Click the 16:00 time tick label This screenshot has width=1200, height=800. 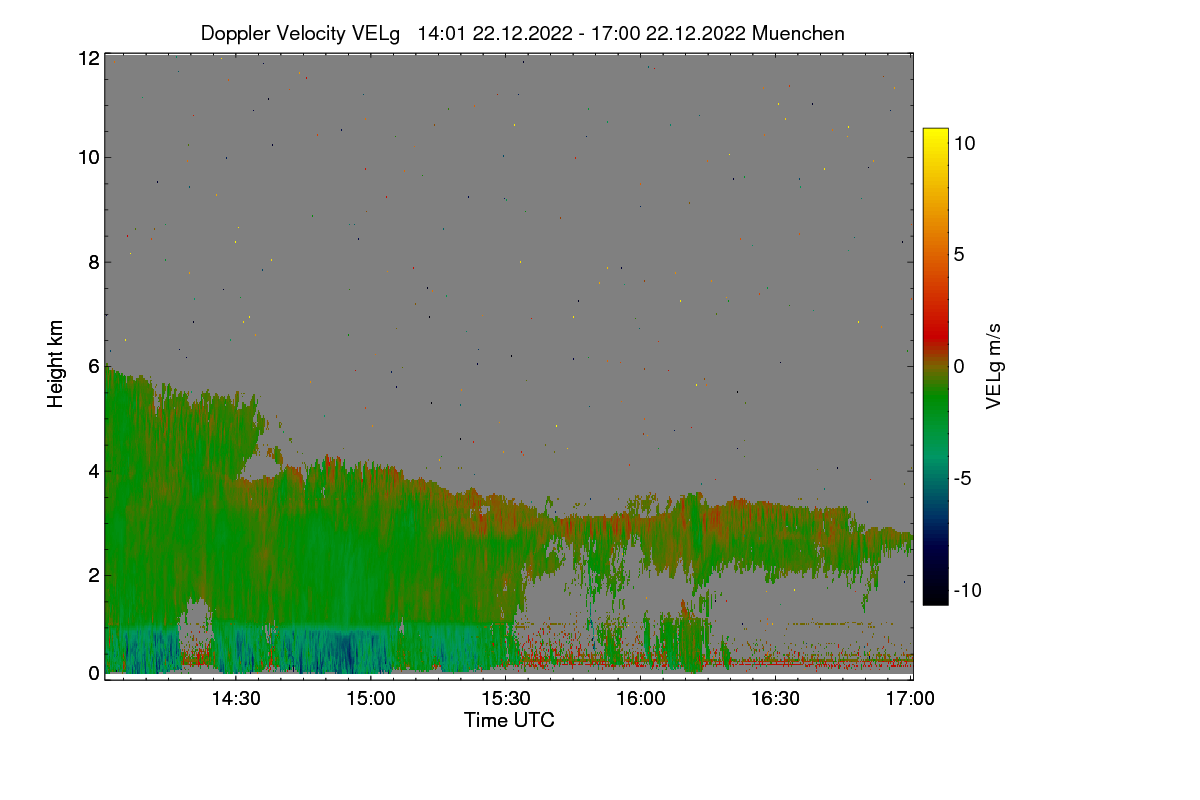point(640,699)
